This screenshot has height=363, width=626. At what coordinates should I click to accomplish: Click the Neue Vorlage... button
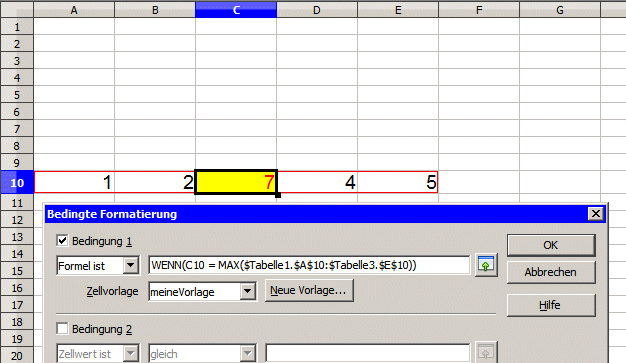pyautogui.click(x=309, y=291)
